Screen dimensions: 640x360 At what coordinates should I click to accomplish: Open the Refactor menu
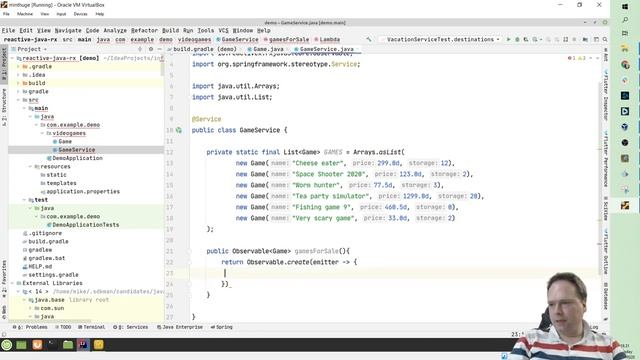coord(144,31)
